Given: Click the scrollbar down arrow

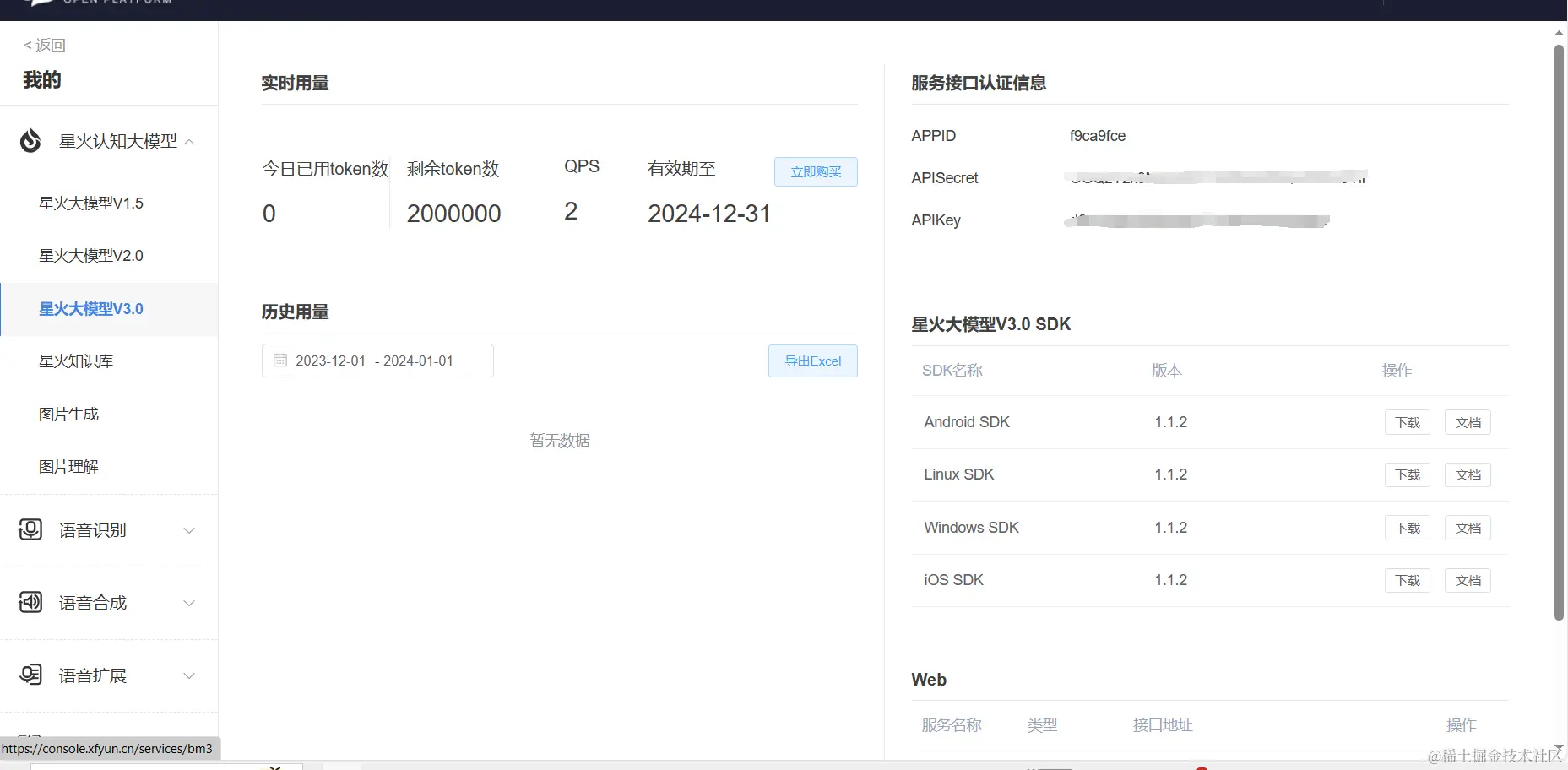Looking at the screenshot, I should tap(1559, 749).
